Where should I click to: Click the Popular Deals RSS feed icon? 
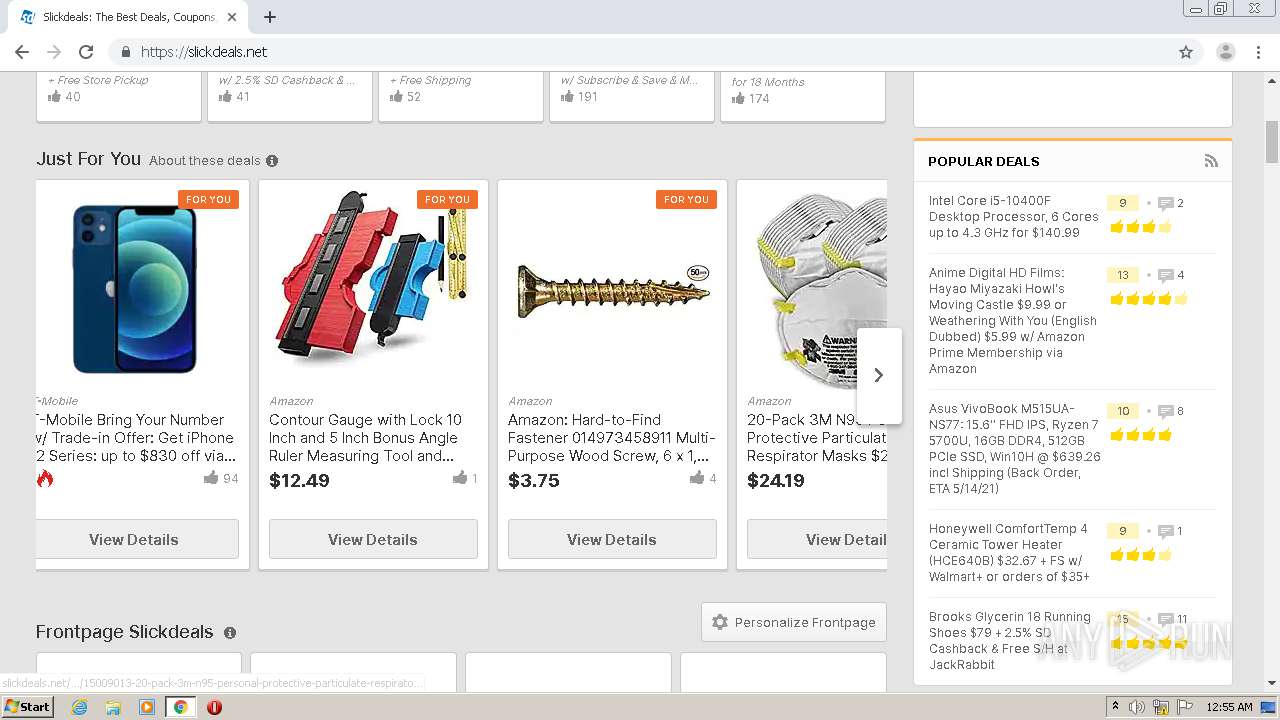1211,161
